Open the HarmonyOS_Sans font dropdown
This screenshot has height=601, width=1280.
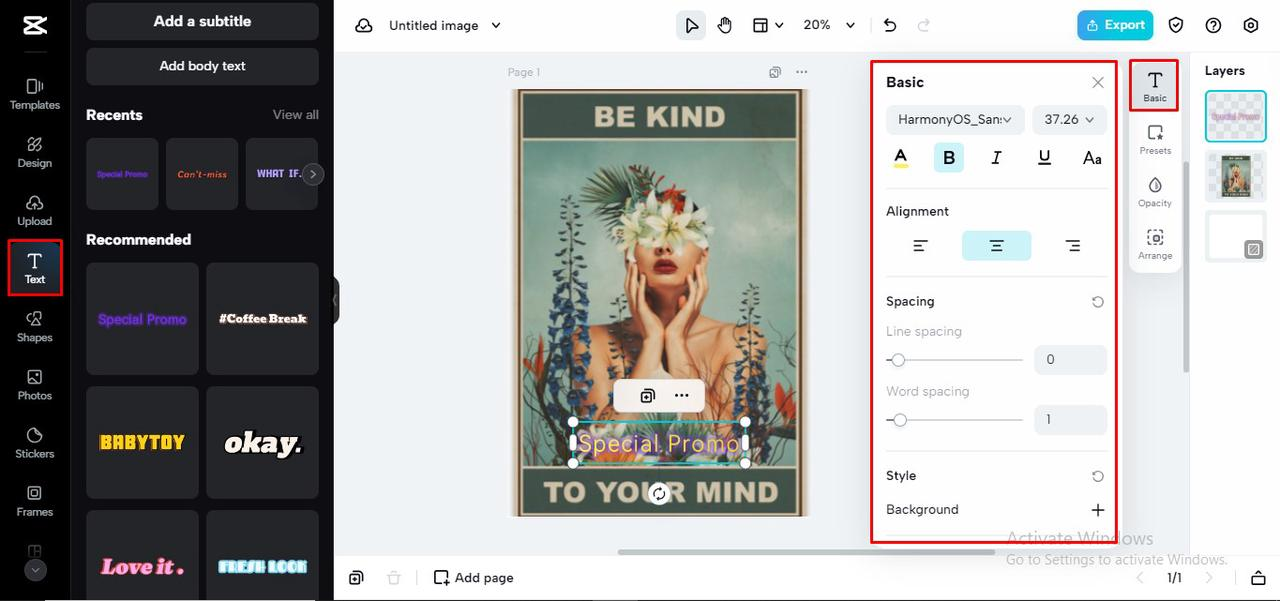click(x=955, y=119)
